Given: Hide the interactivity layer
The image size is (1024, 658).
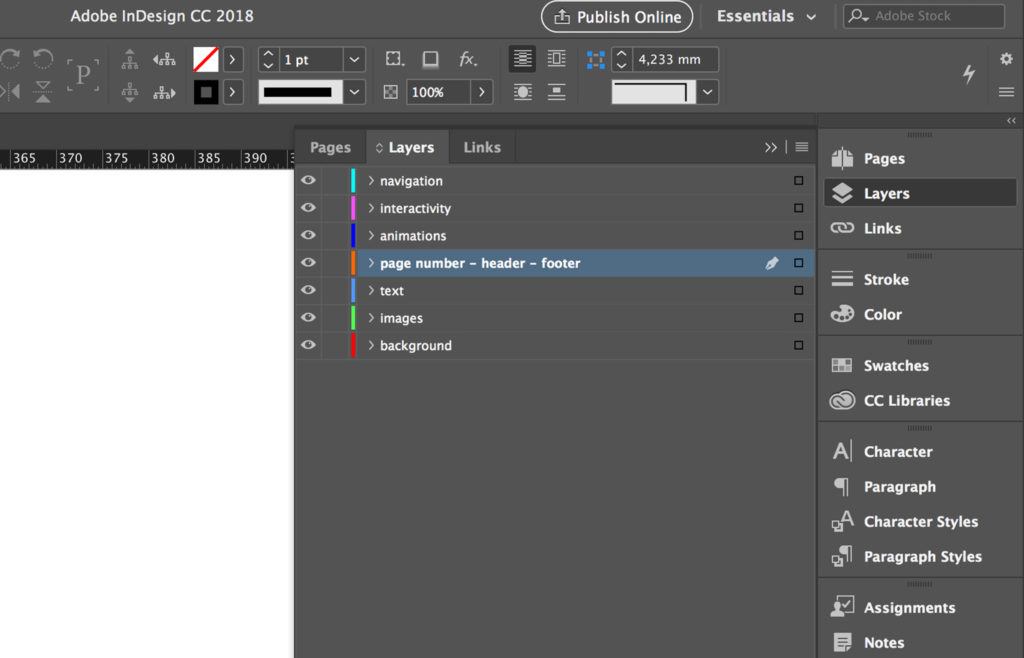Looking at the screenshot, I should [308, 208].
